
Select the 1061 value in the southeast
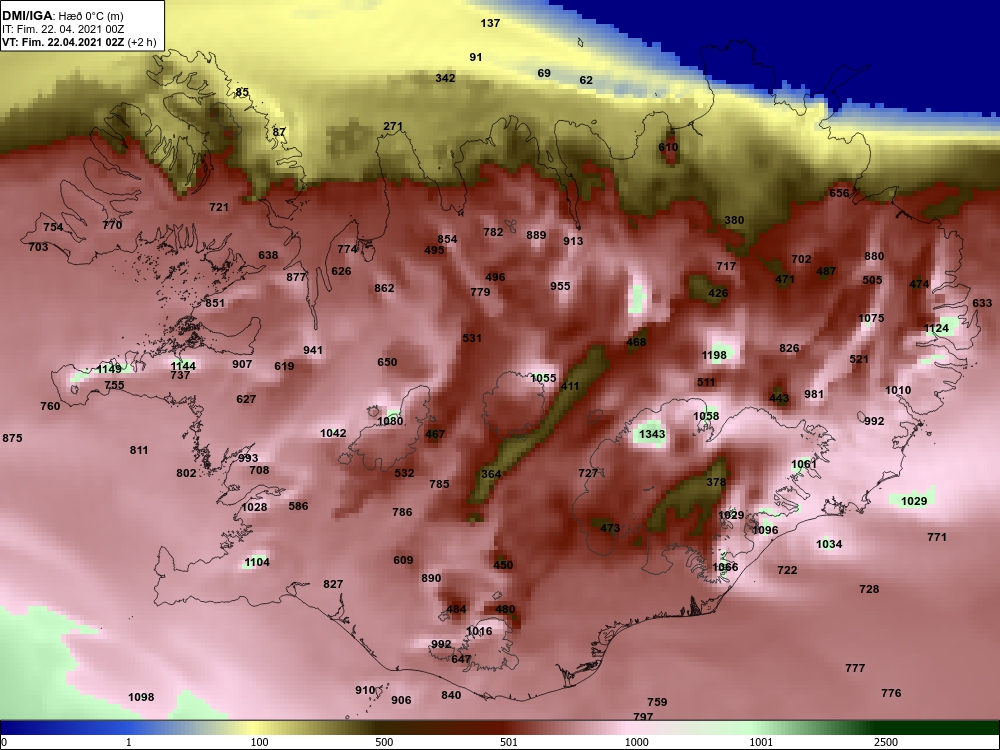coord(804,464)
